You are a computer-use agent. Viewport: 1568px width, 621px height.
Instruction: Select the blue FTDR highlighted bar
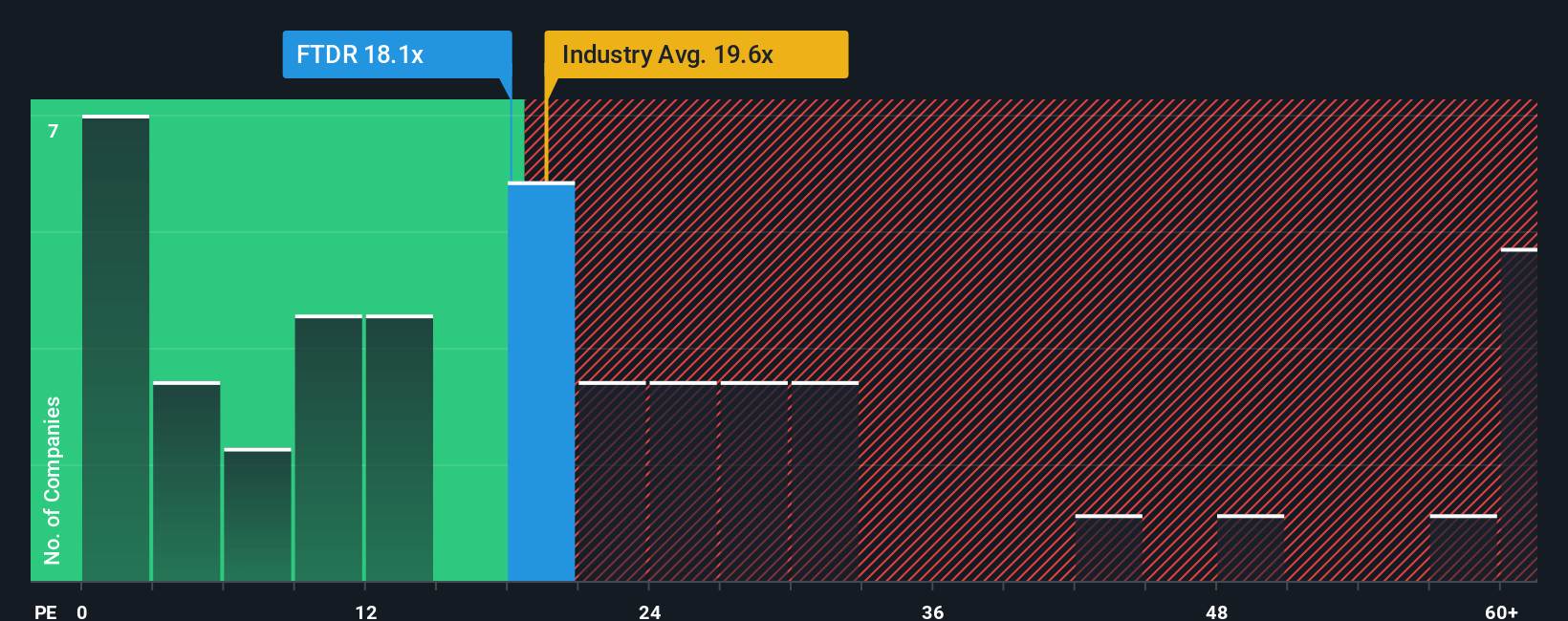tap(541, 381)
